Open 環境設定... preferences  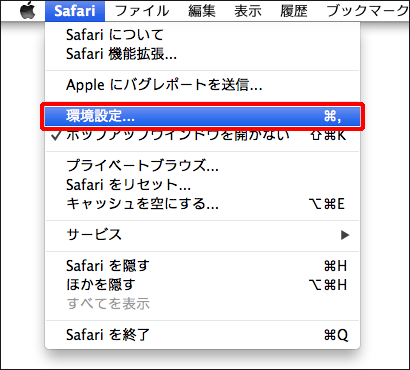click(x=202, y=116)
